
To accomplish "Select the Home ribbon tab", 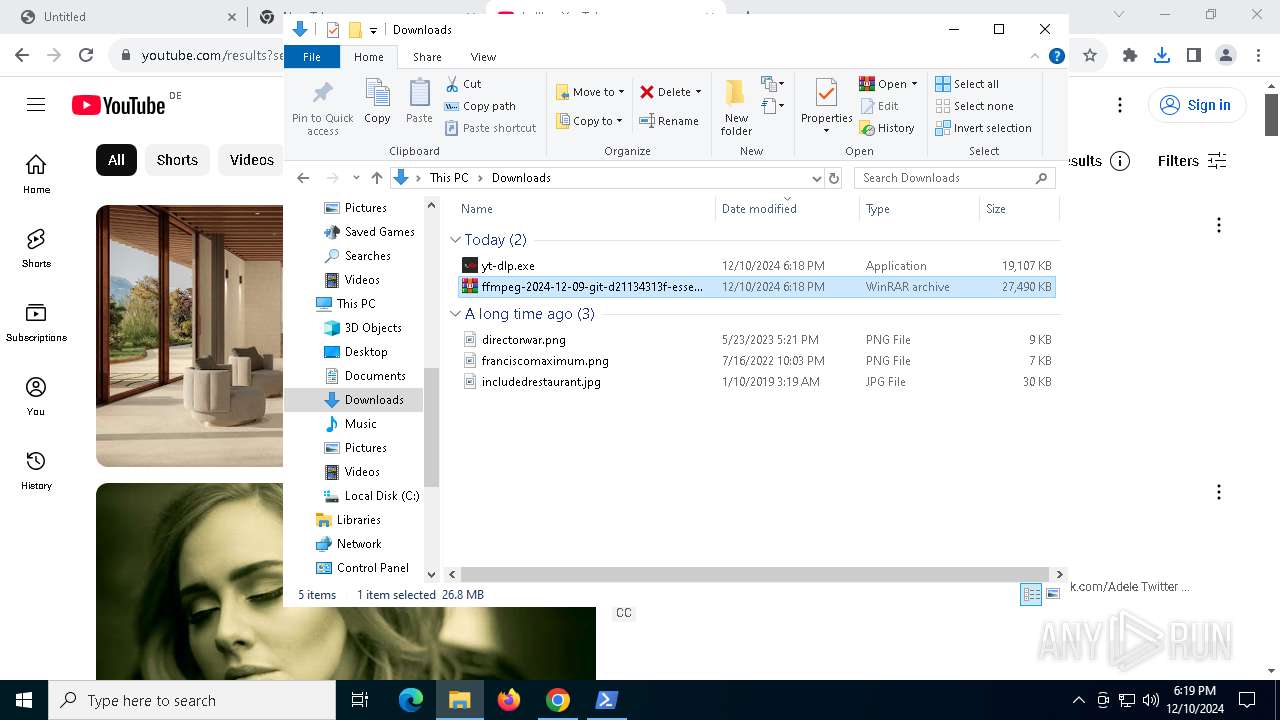I will pos(369,57).
